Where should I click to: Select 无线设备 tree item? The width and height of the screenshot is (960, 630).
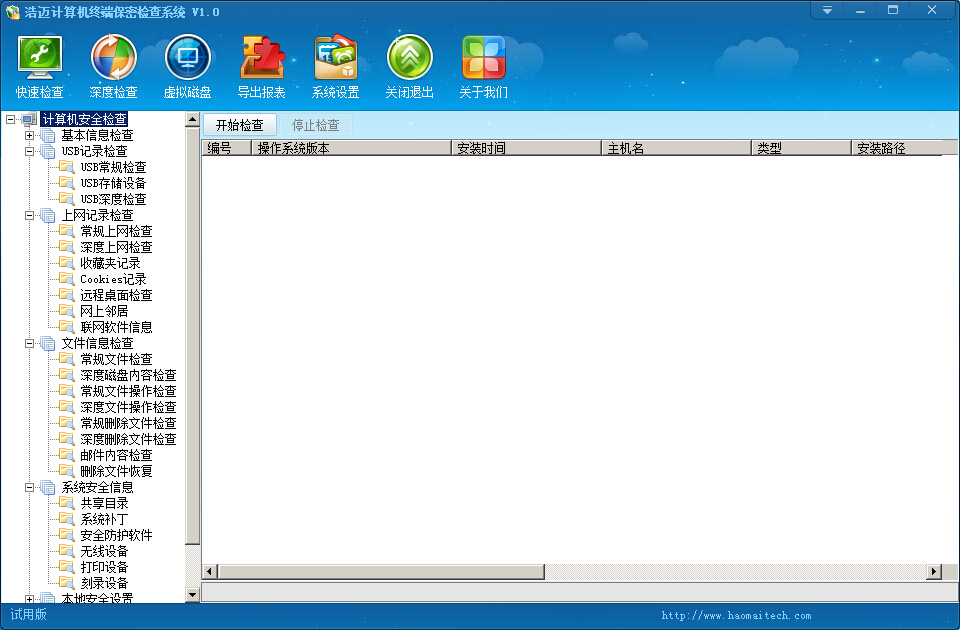coord(104,552)
